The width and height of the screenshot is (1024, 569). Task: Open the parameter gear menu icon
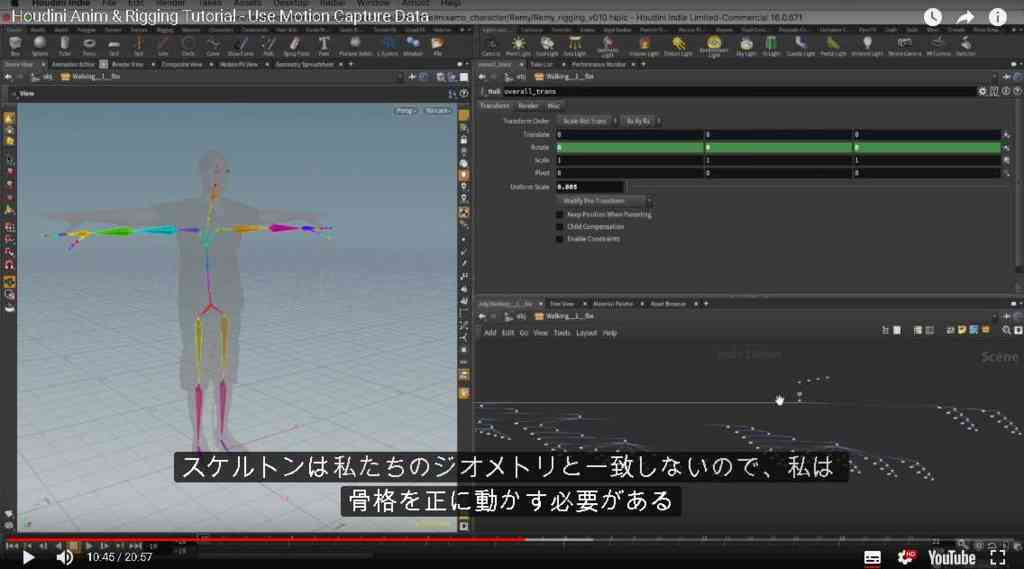[x=982, y=91]
